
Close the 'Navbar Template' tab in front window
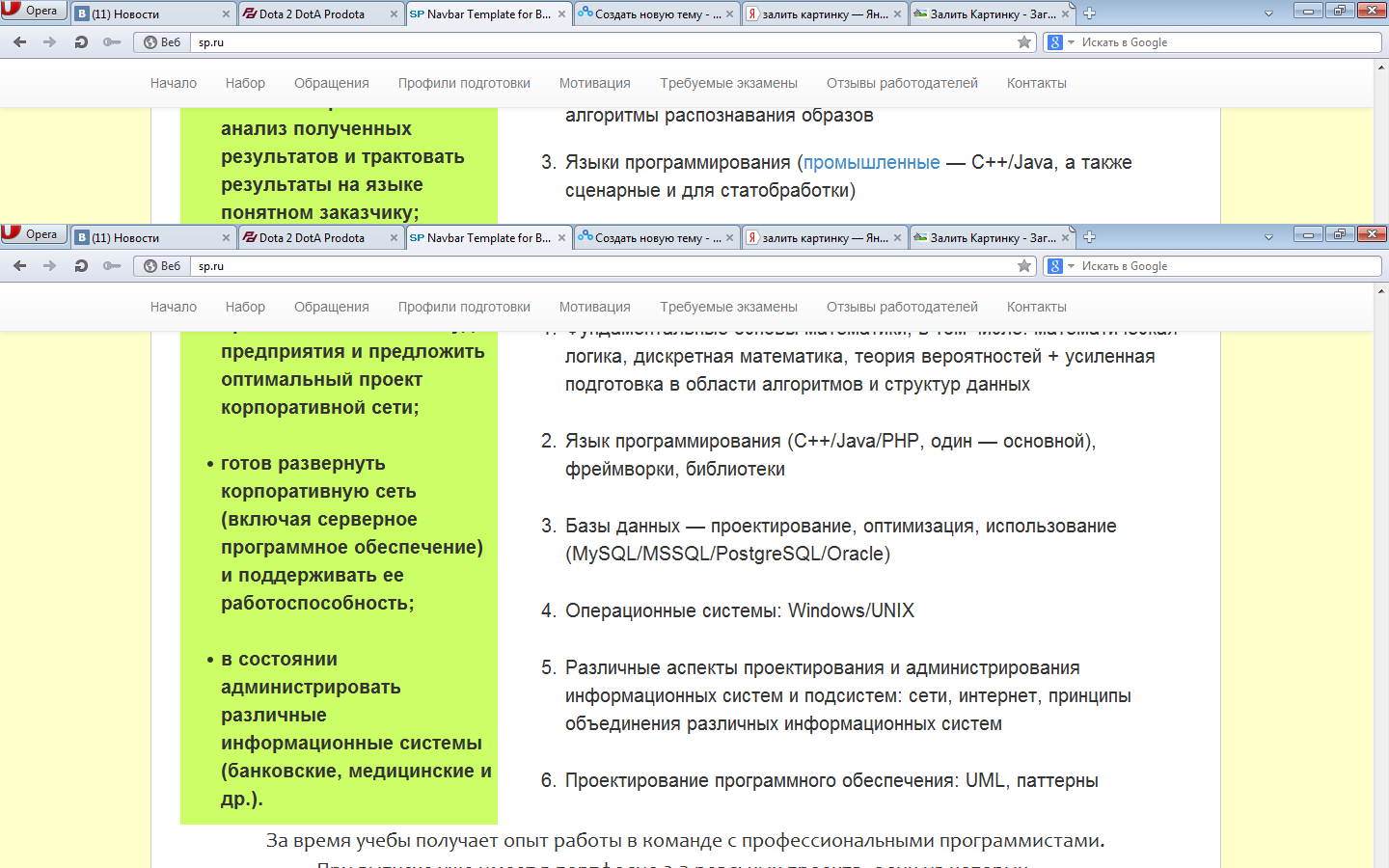[562, 237]
